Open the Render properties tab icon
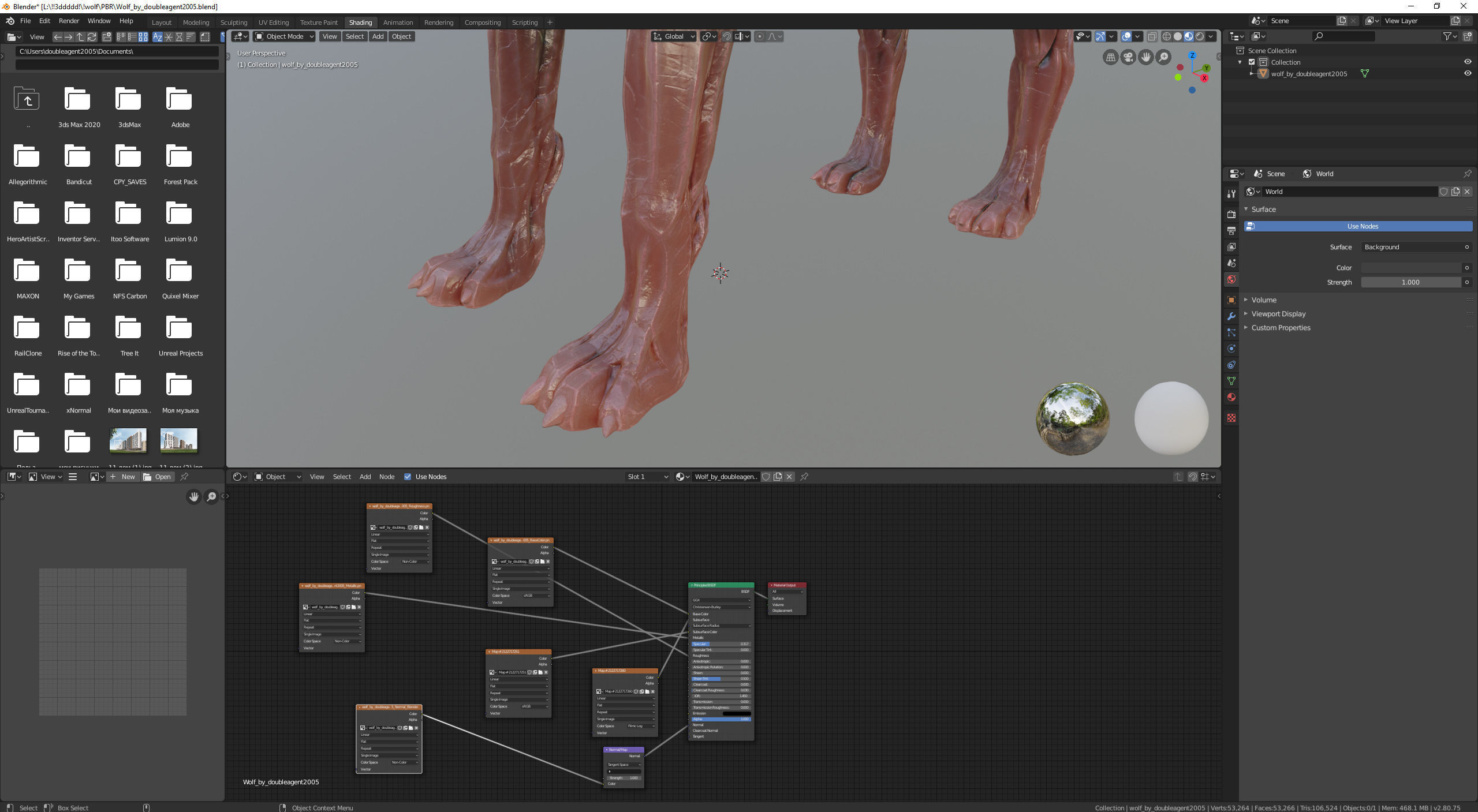Screen dimensions: 1478x812 click(x=1231, y=214)
